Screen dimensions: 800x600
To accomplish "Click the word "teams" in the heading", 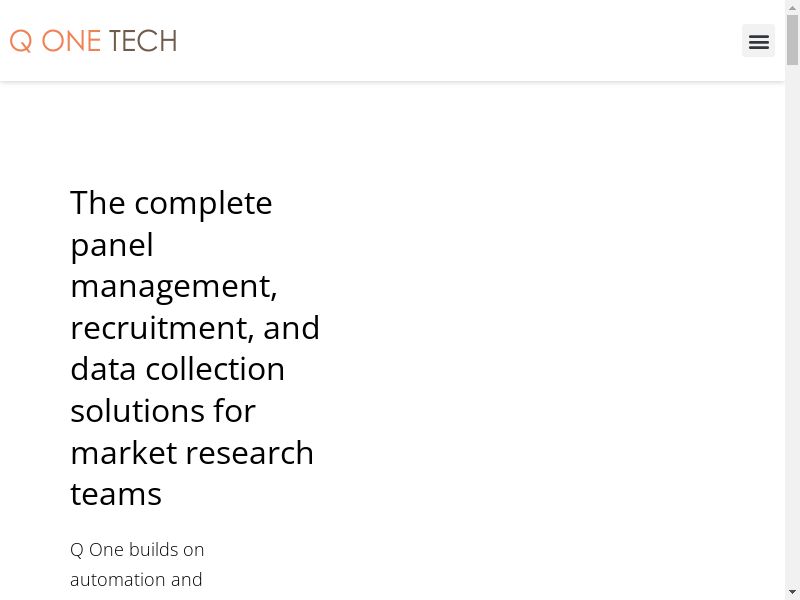I will coord(116,494).
